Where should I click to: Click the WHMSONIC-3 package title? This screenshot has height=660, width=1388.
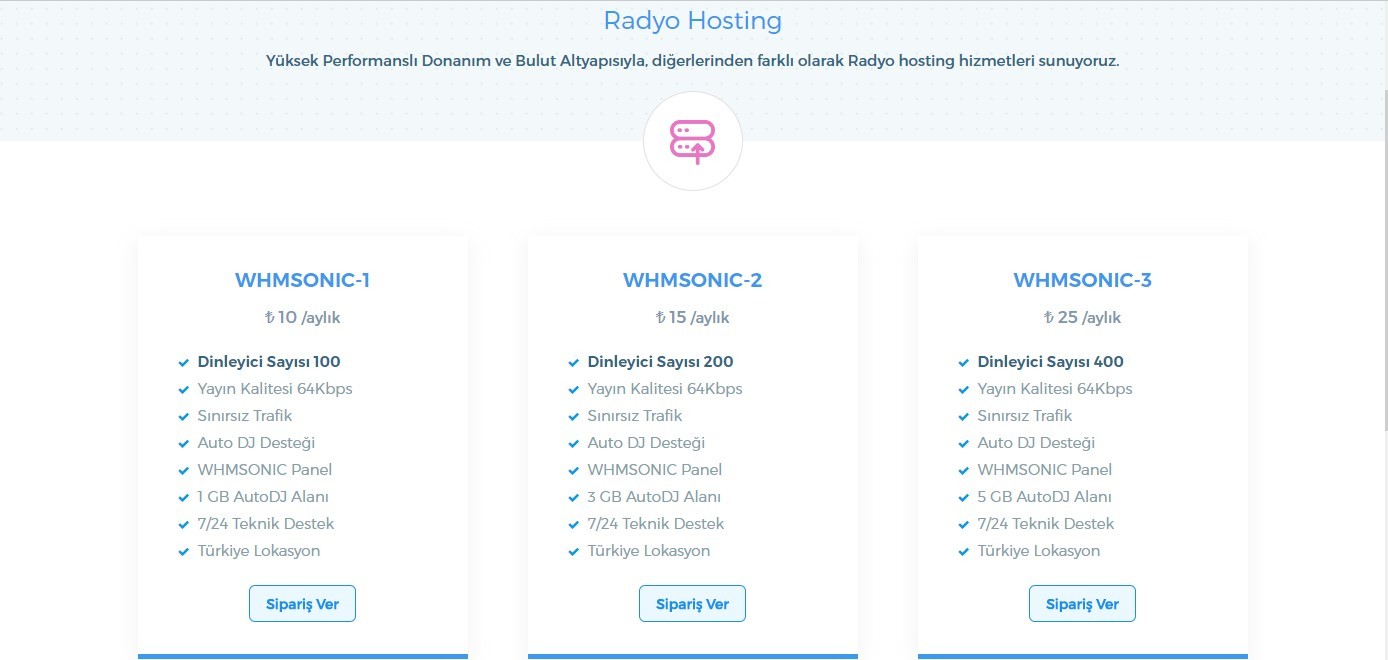pyautogui.click(x=1082, y=281)
